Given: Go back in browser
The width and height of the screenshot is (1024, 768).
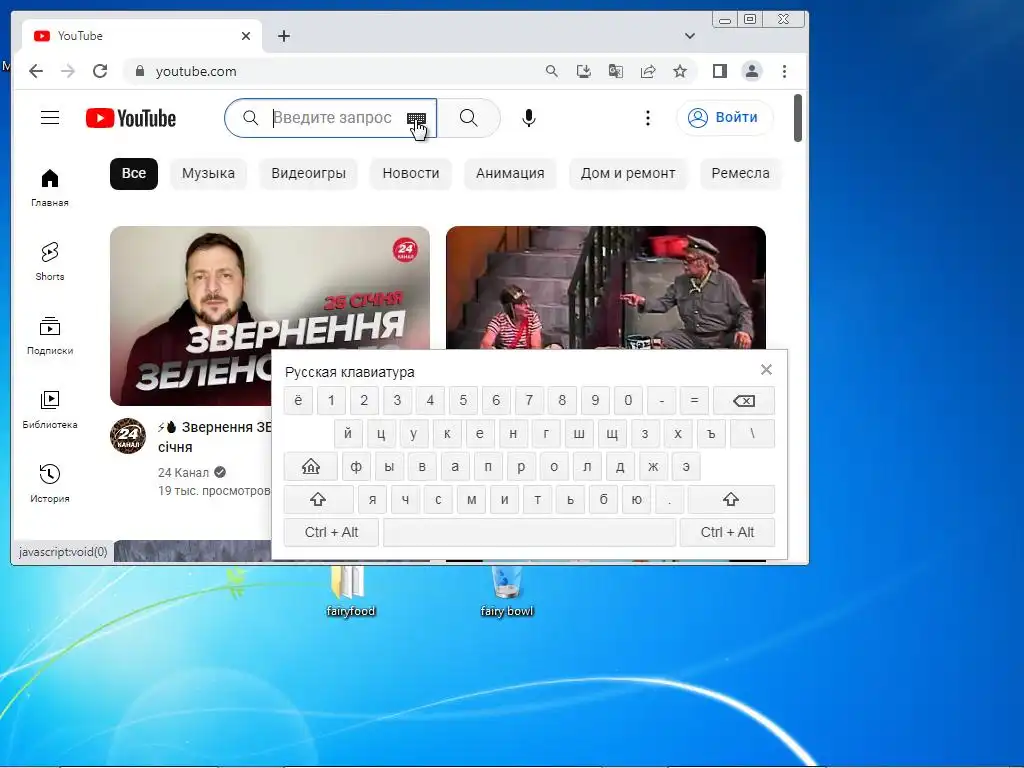Looking at the screenshot, I should click(36, 71).
